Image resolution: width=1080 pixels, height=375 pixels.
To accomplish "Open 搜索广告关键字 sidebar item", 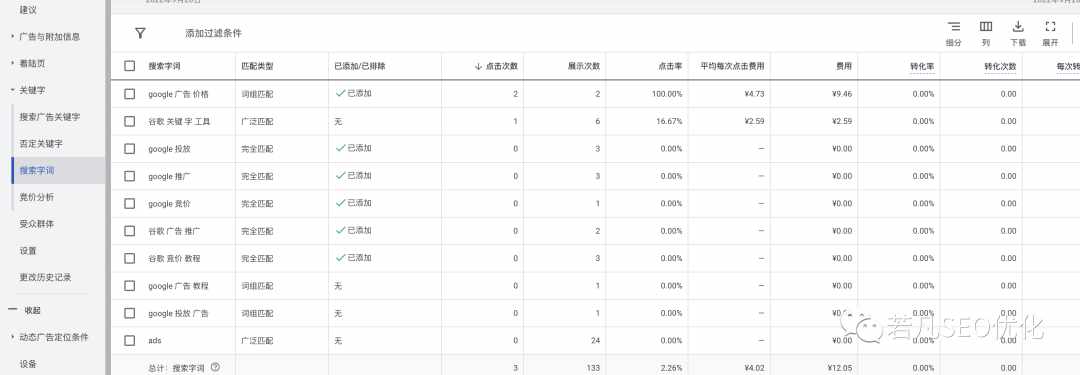I will [50, 117].
